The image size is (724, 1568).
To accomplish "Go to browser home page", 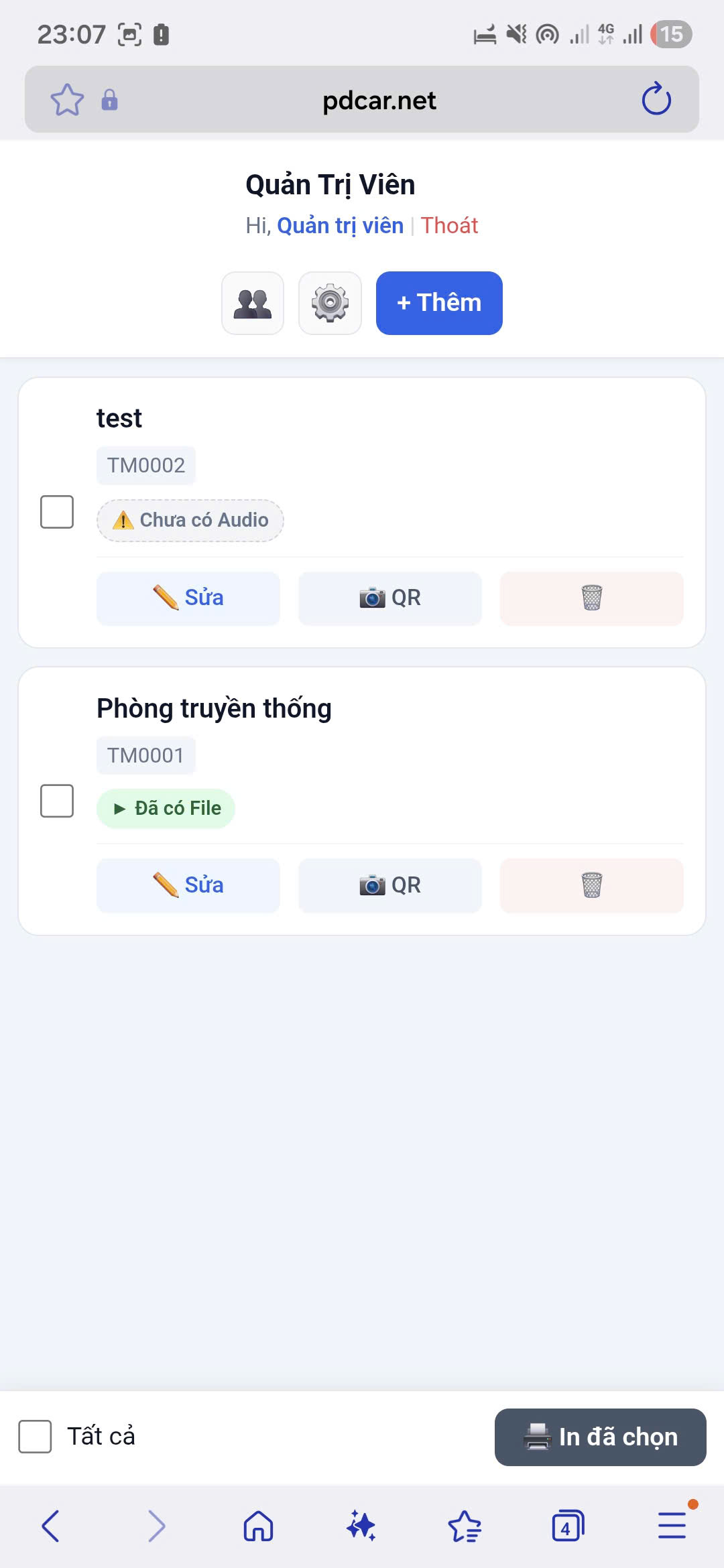I will pos(258,1526).
